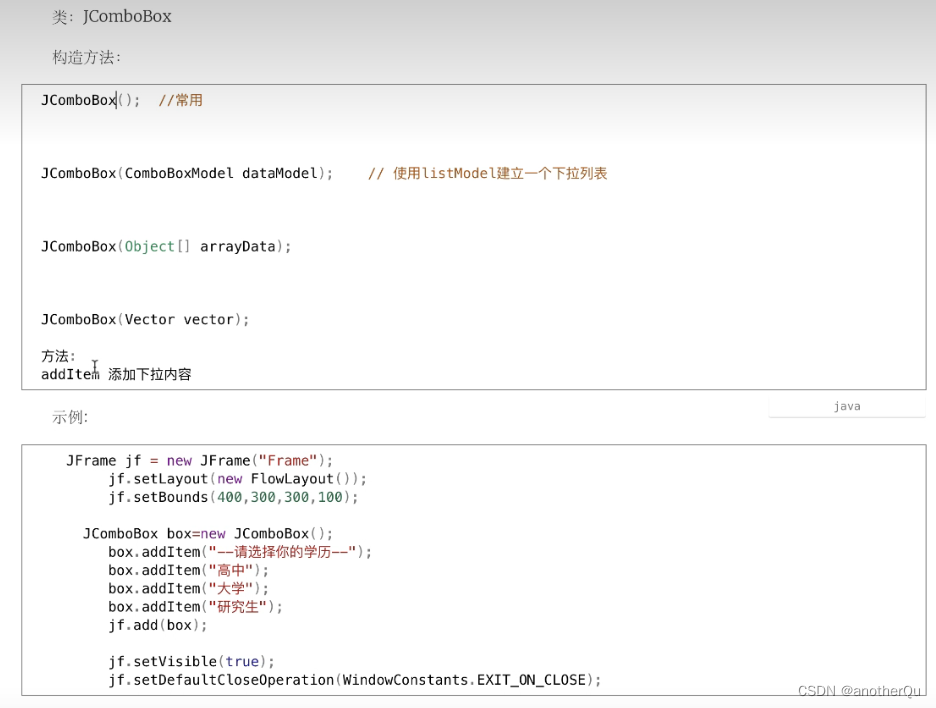936x708 pixels.
Task: Click 'box.addItem("大学");' line
Action: click(x=189, y=589)
